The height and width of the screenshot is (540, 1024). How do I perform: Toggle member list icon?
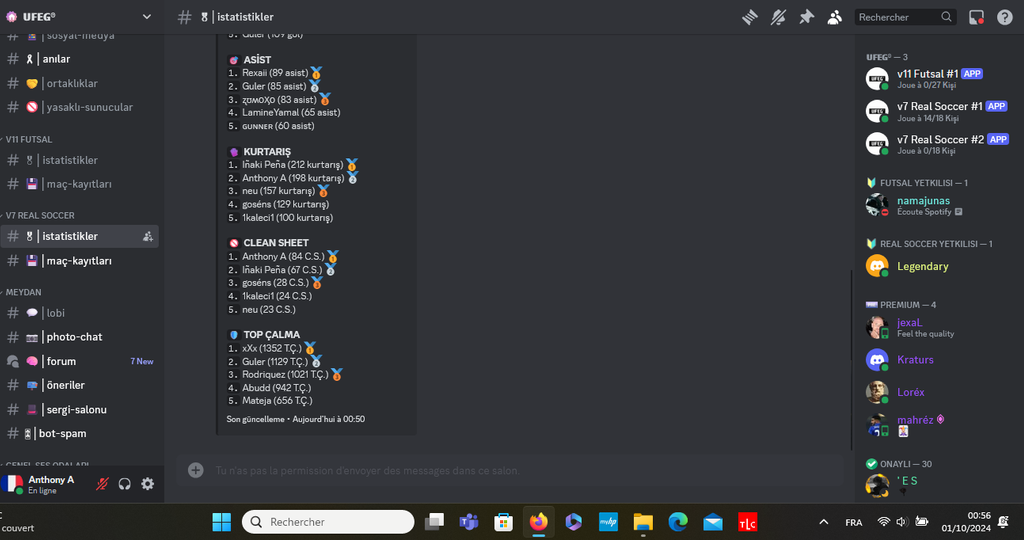point(835,17)
